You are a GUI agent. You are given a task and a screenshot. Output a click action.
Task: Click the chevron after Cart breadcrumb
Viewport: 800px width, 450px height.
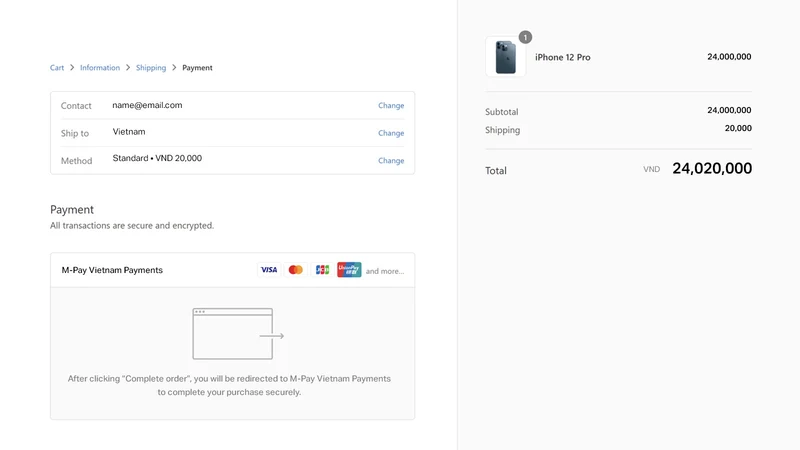pyautogui.click(x=72, y=67)
